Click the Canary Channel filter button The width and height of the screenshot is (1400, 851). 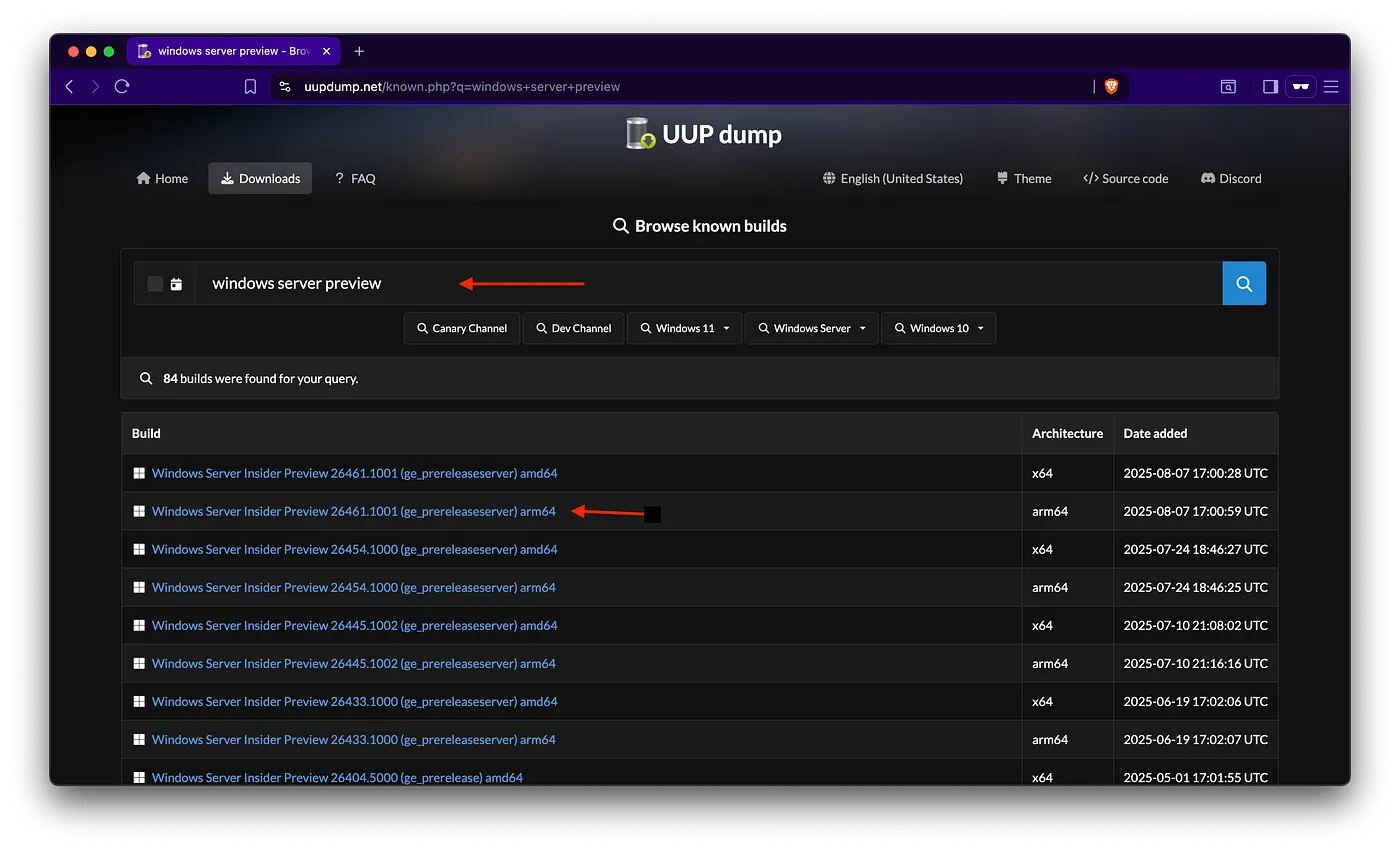461,328
